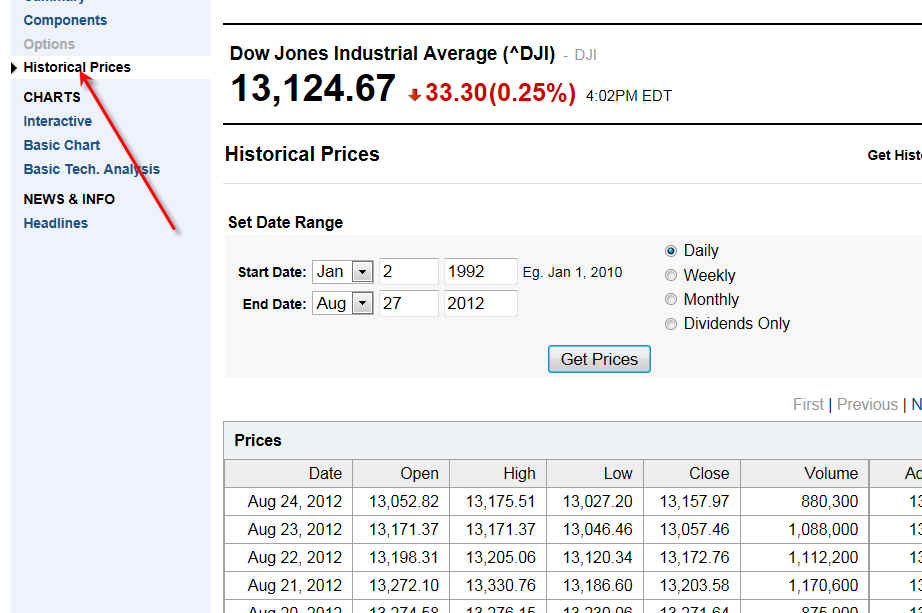Viewport: 922px width, 613px height.
Task: Choose the Monthly frequency option
Action: [x=671, y=299]
